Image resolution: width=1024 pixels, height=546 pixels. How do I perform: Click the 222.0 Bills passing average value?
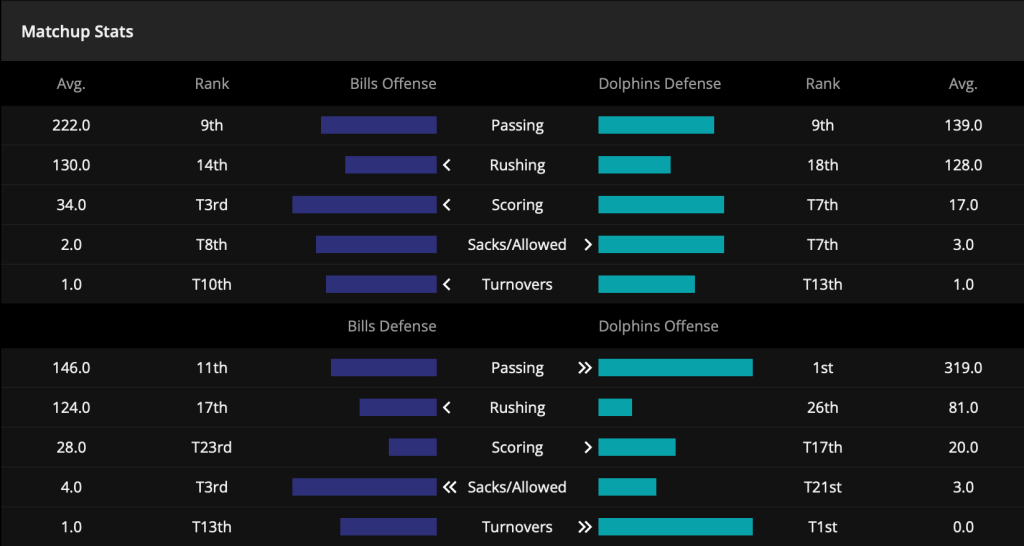click(x=71, y=125)
